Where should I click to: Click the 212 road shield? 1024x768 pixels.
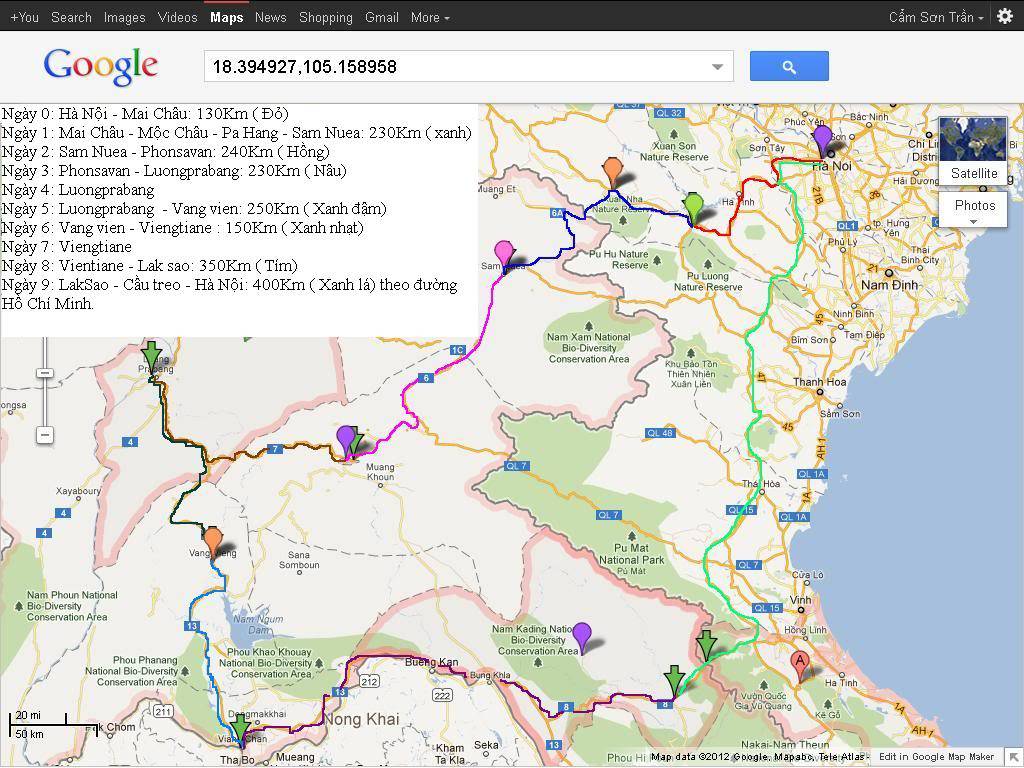click(x=370, y=681)
